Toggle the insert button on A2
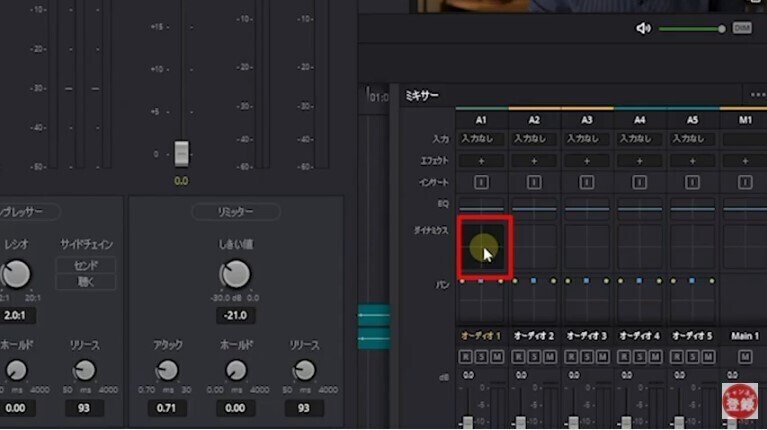The height and width of the screenshot is (430, 767). 534,182
